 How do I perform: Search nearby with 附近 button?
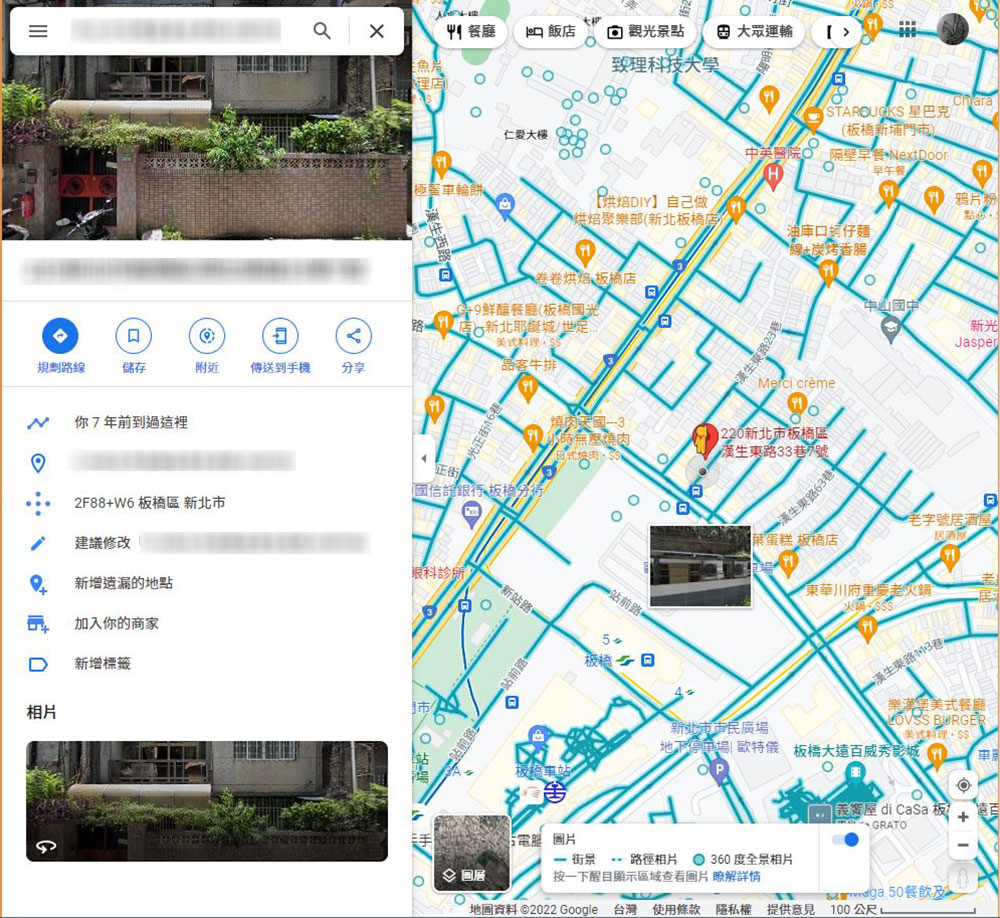tap(207, 337)
